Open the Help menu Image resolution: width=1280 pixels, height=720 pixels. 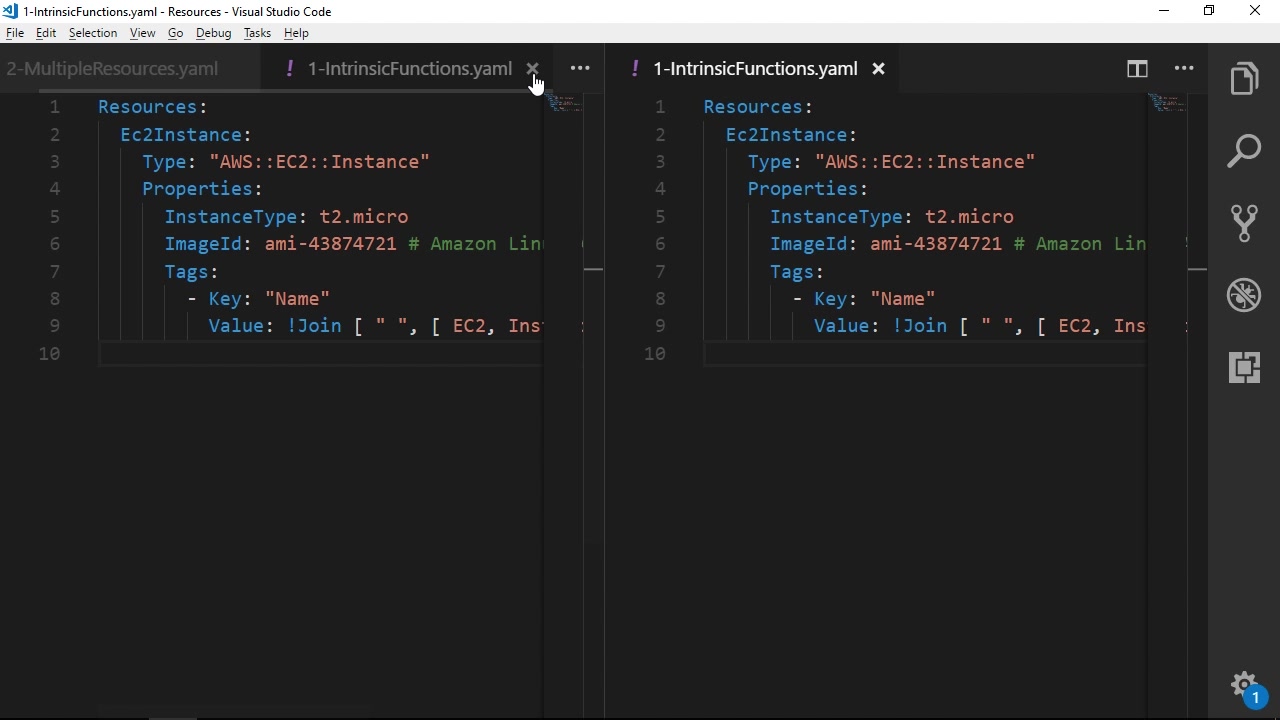(x=296, y=33)
